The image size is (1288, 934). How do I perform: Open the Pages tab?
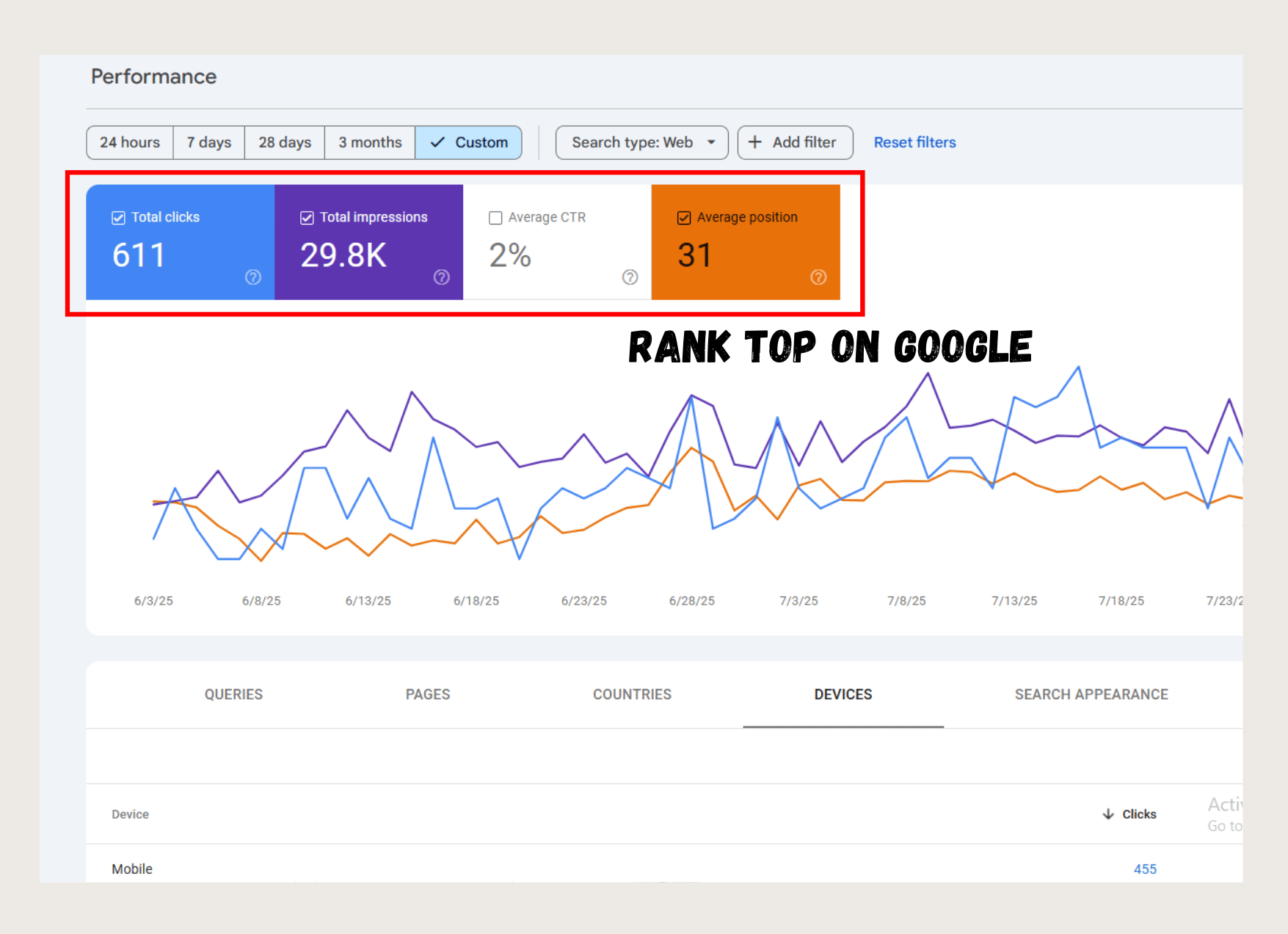(428, 694)
